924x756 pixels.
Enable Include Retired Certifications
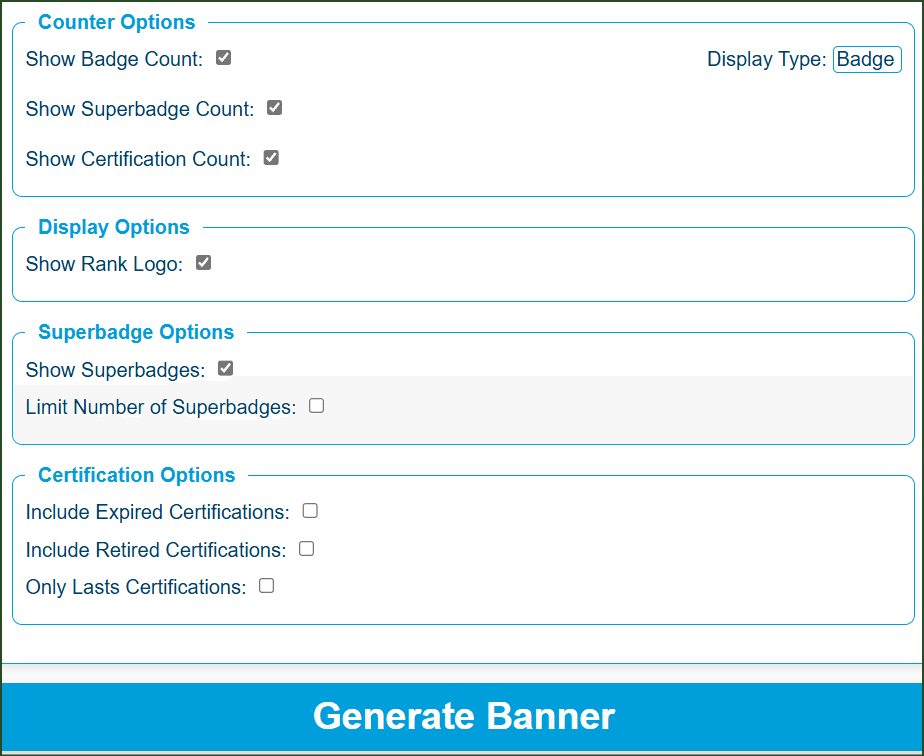coord(306,548)
